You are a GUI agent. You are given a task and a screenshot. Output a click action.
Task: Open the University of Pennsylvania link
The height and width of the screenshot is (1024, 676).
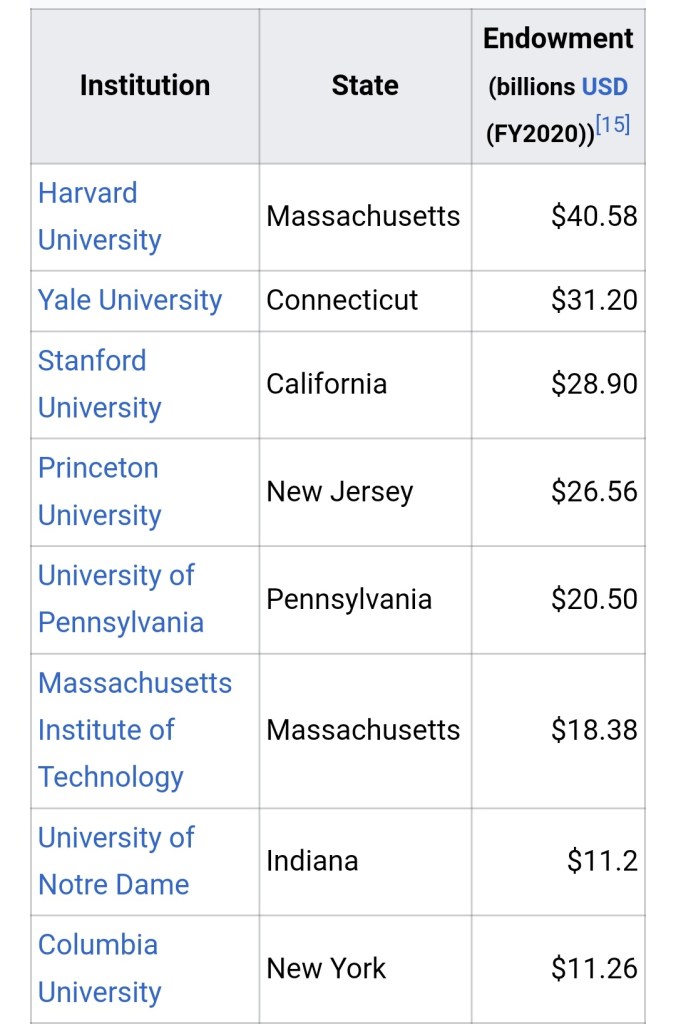tap(120, 598)
